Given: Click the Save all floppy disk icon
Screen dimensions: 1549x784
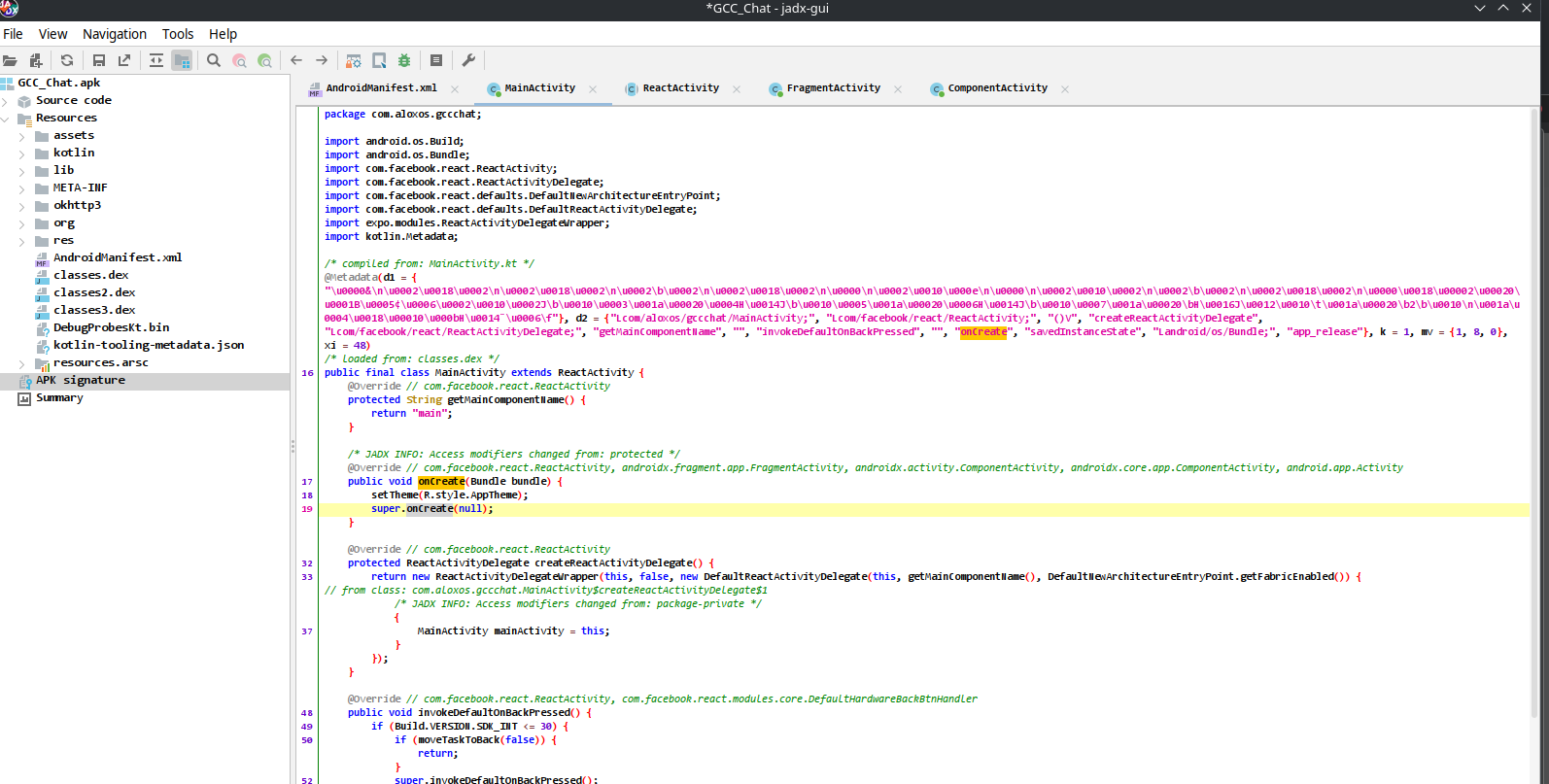Looking at the screenshot, I should 98,60.
